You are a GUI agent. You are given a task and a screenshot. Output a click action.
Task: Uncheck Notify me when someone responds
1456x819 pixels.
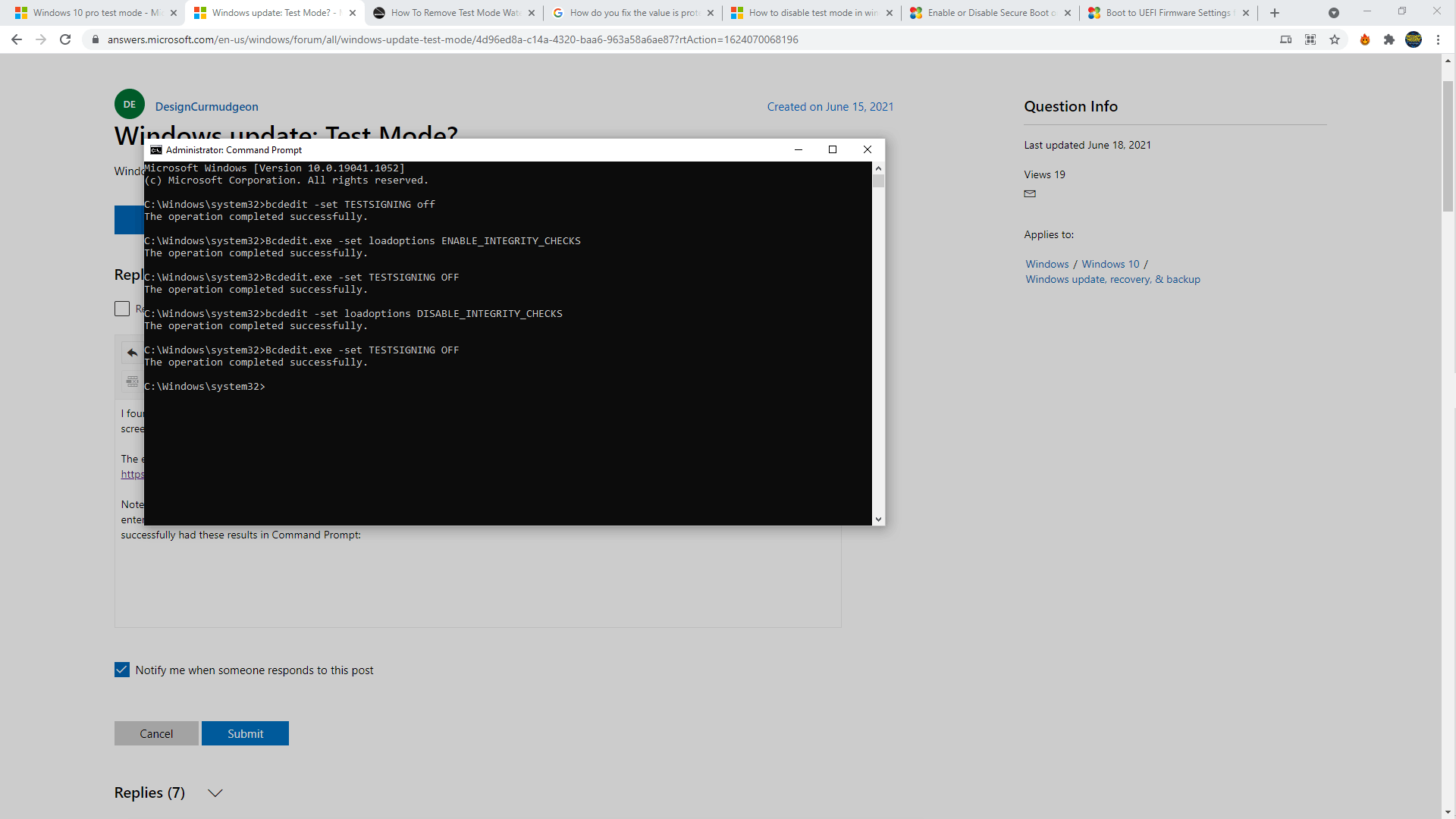(122, 670)
